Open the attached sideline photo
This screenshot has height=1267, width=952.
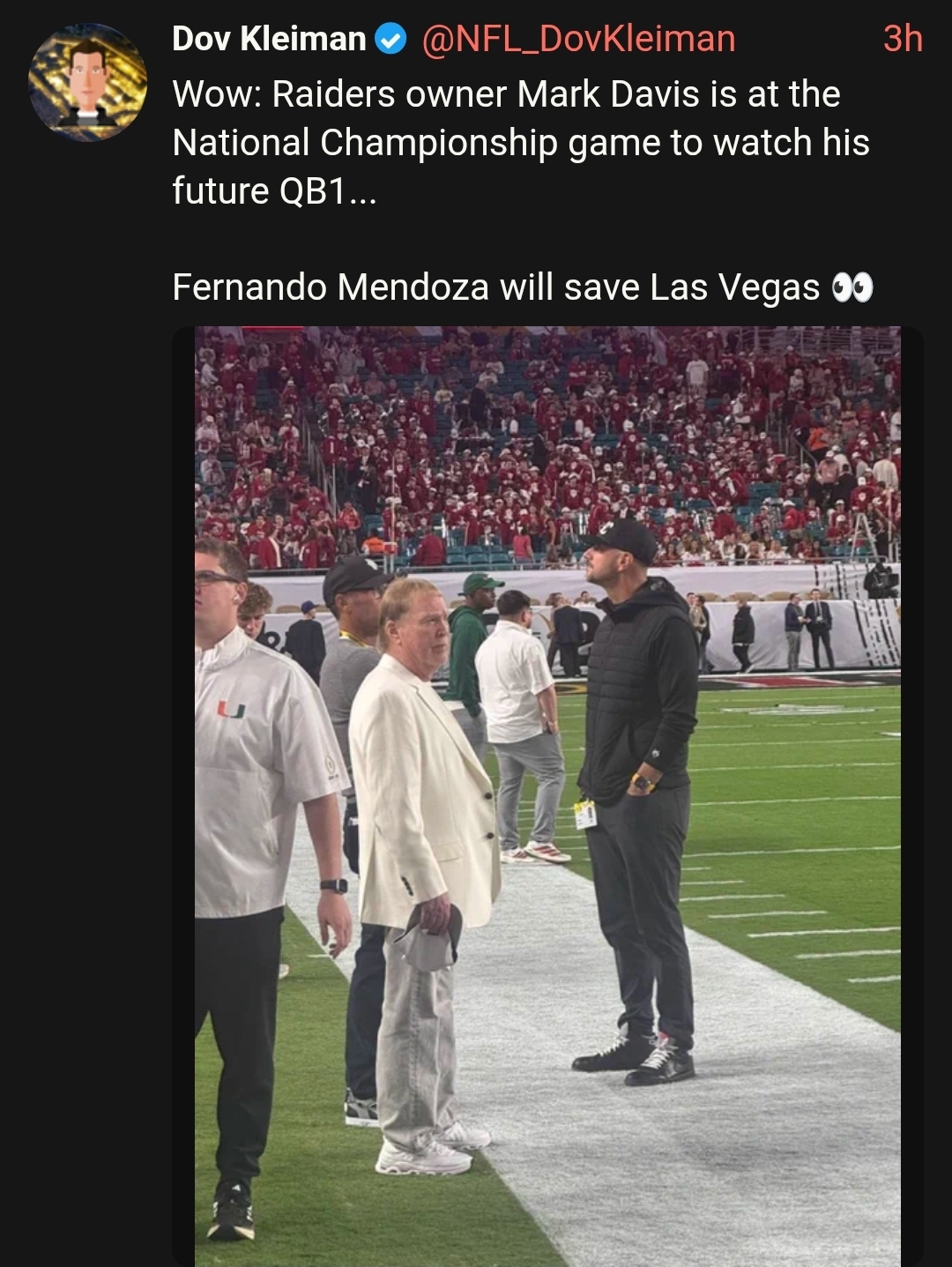[x=547, y=796]
